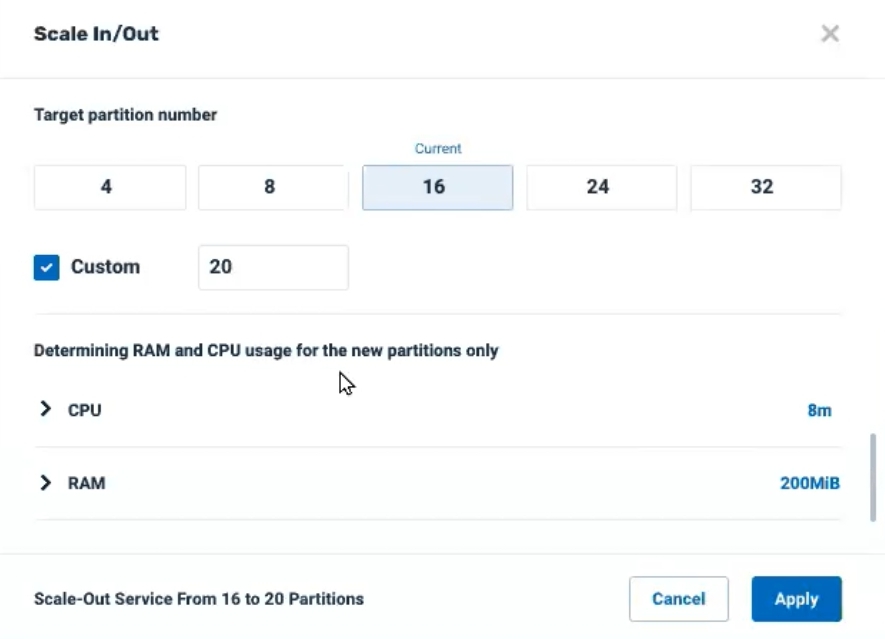This screenshot has width=885, height=639.
Task: Click the 200MiB RAM usage value
Action: pos(810,483)
